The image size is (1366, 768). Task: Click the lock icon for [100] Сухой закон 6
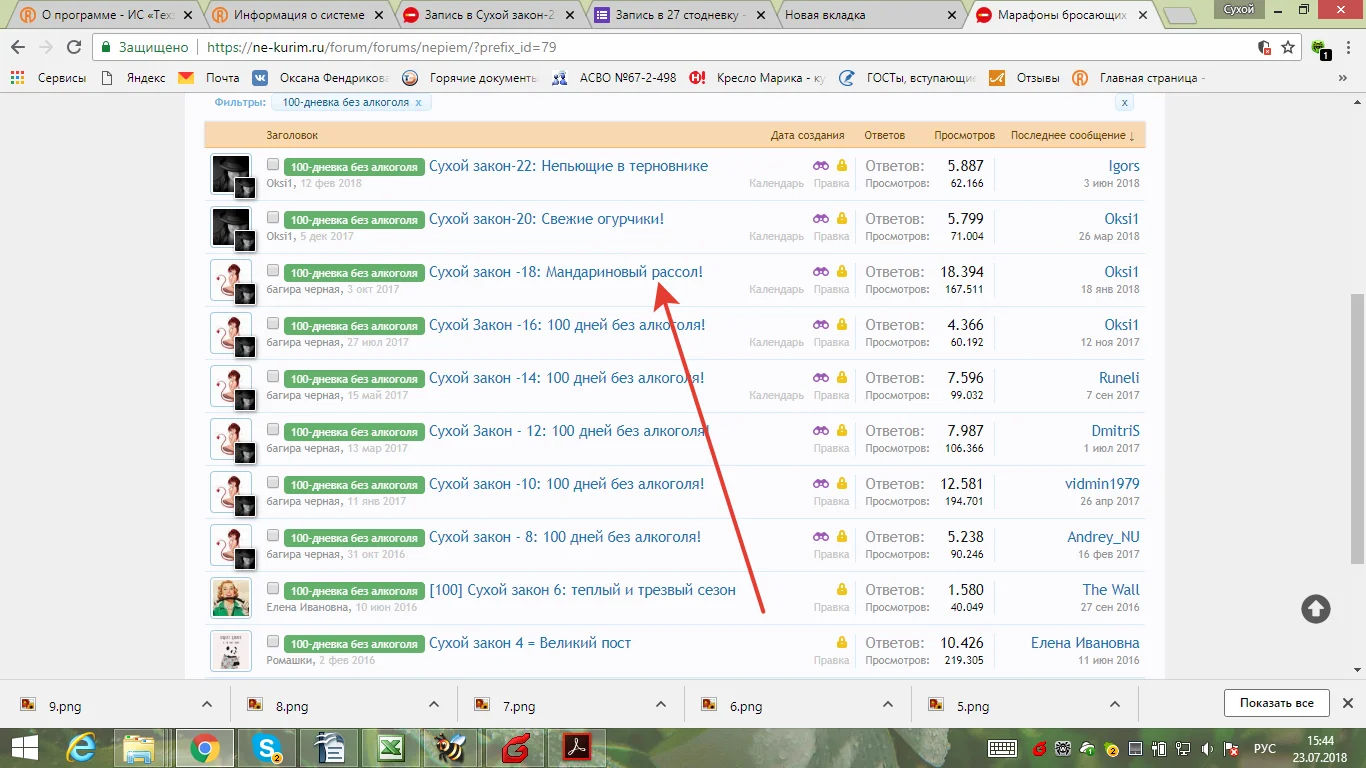pyautogui.click(x=842, y=589)
